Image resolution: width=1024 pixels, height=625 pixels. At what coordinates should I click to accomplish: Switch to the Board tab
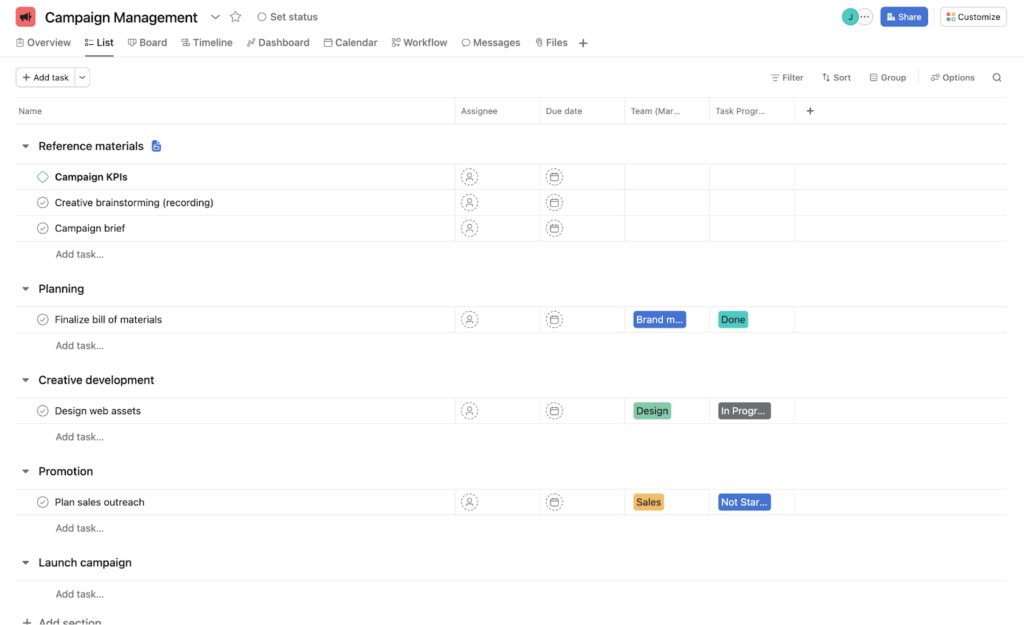click(148, 42)
